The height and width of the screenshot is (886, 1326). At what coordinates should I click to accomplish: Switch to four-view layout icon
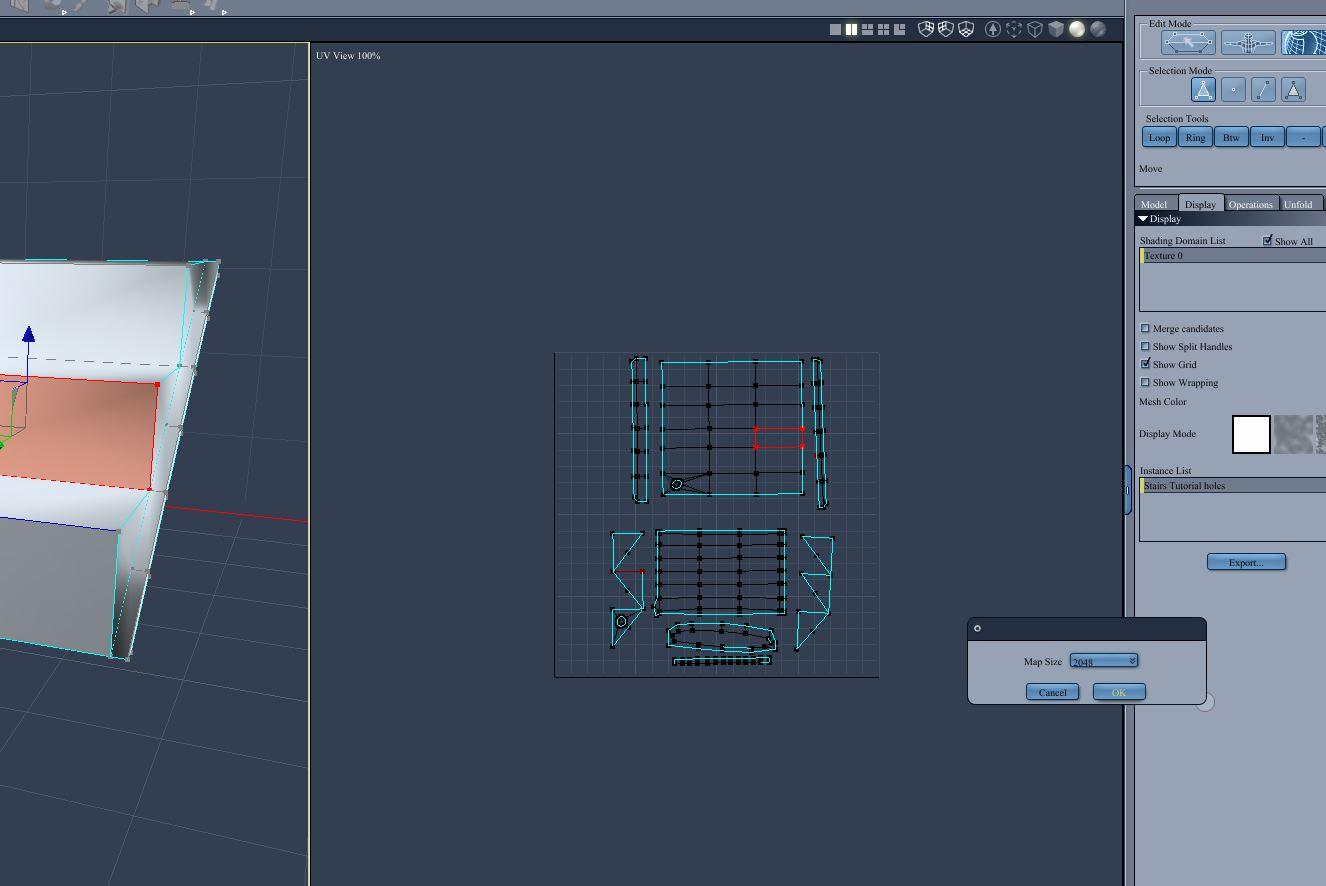pyautogui.click(x=883, y=29)
